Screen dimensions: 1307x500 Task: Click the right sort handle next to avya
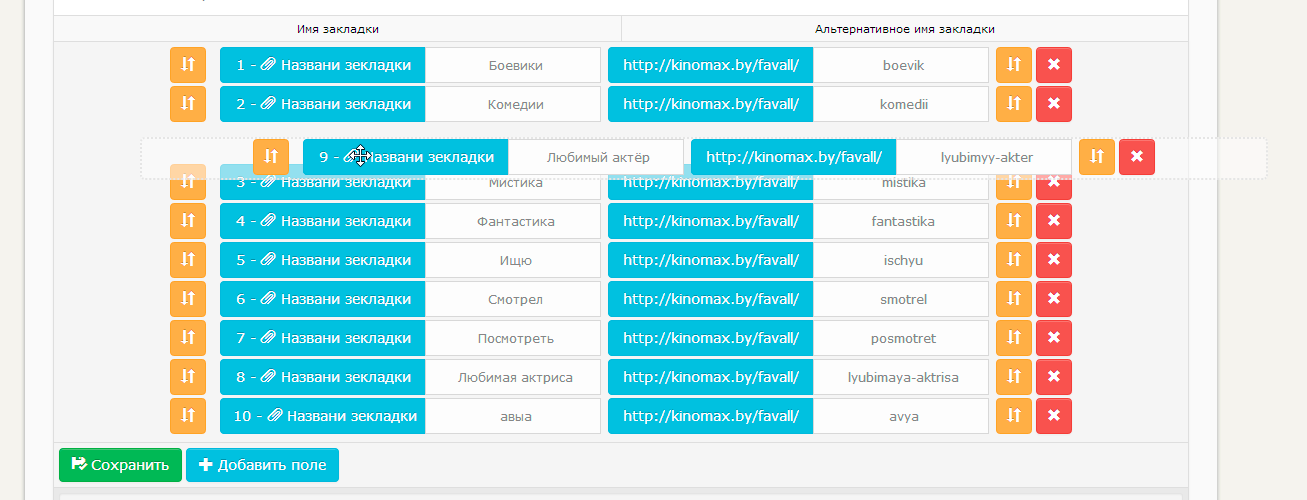pyautogui.click(x=1013, y=416)
